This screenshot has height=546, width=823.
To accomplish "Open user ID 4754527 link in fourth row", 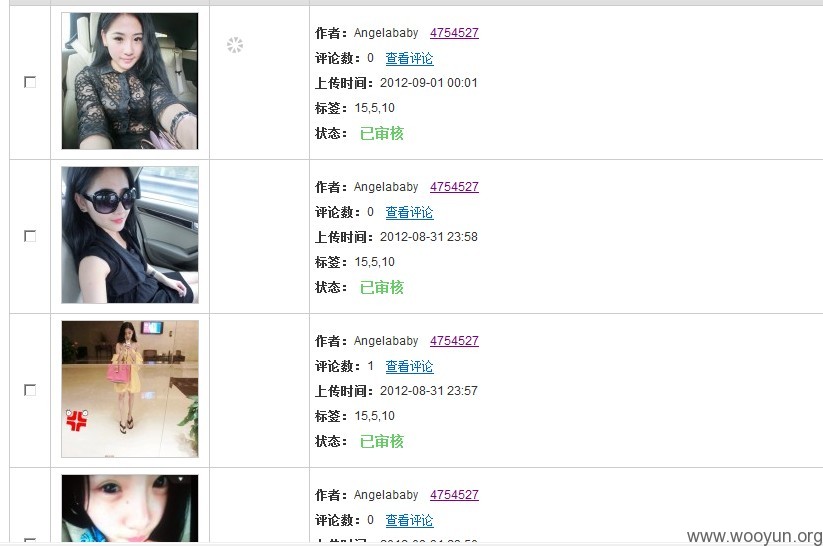I will tap(454, 495).
